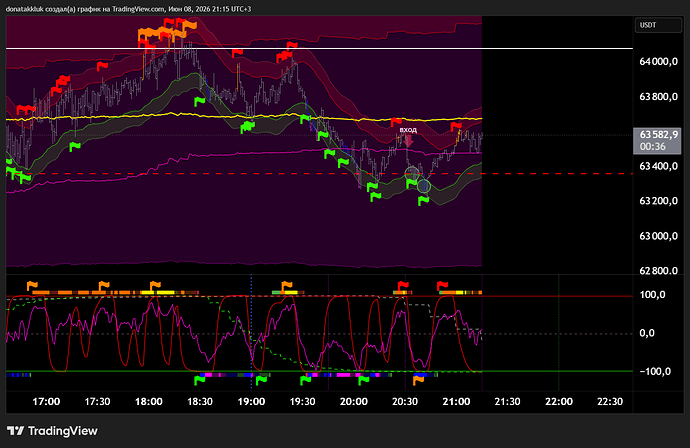Image resolution: width=690 pixels, height=448 pixels.
Task: Click the 19:30 time axis label
Action: (x=302, y=401)
